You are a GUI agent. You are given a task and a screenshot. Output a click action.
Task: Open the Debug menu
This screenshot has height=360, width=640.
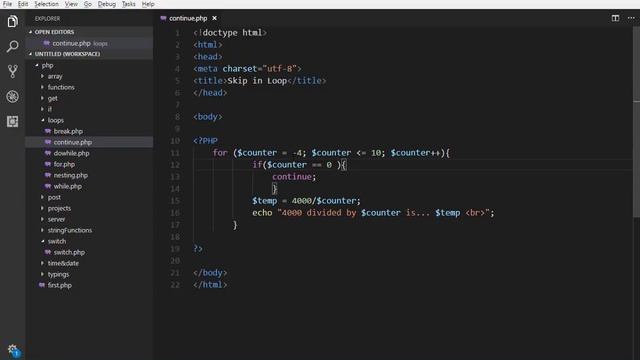[107, 4]
